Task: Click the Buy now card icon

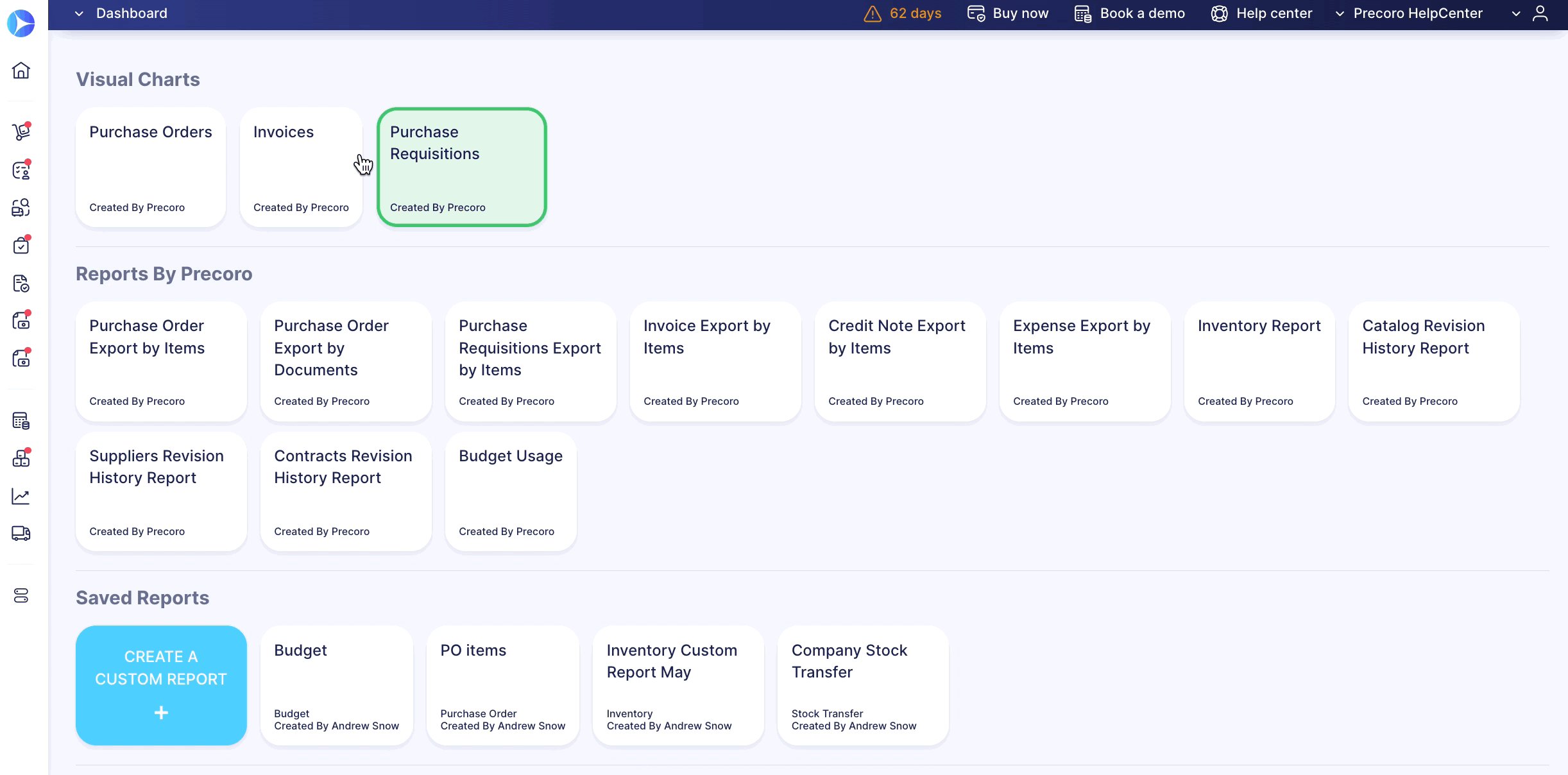Action: [x=976, y=13]
